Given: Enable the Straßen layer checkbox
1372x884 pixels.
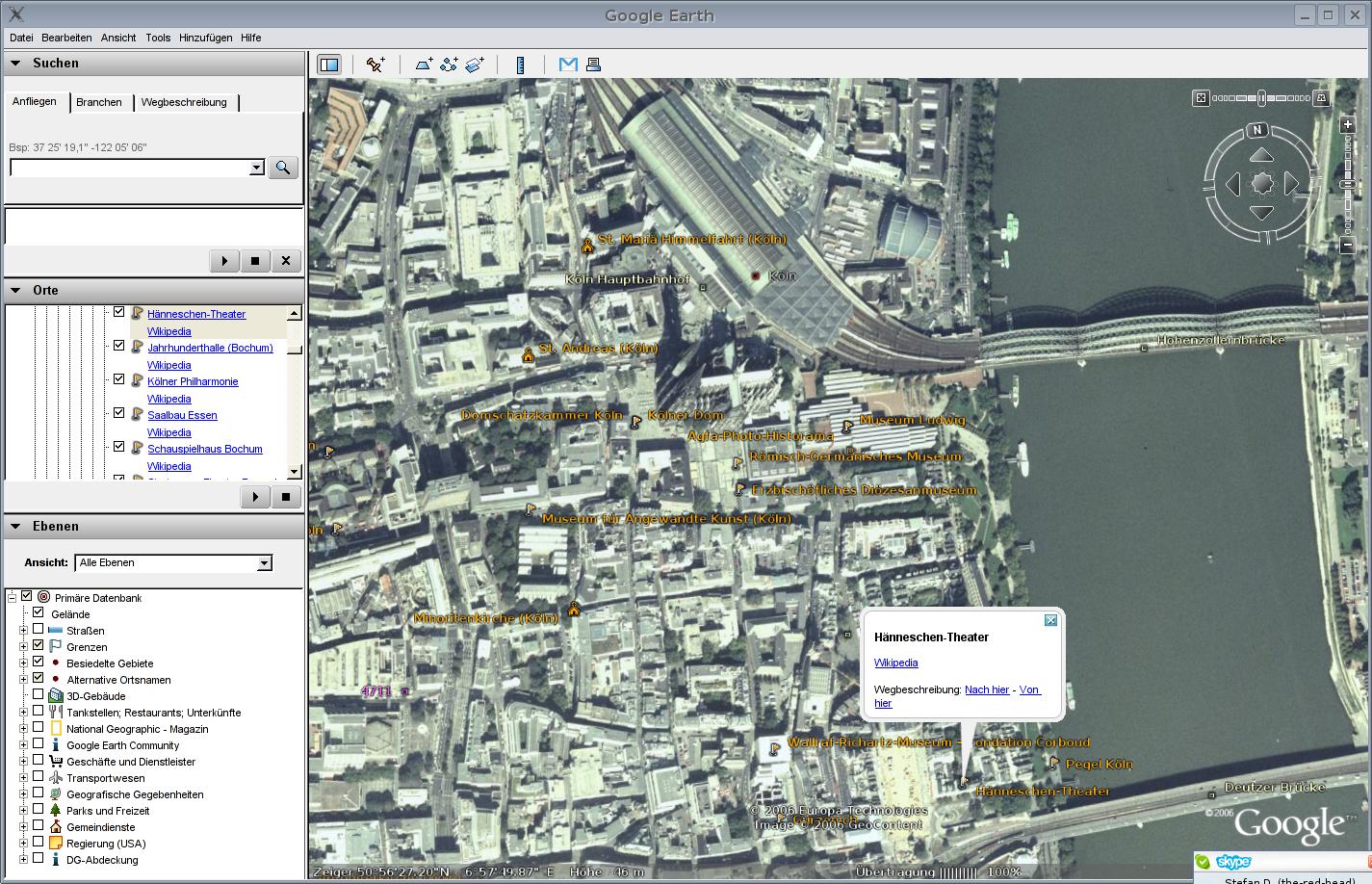Looking at the screenshot, I should 39,629.
